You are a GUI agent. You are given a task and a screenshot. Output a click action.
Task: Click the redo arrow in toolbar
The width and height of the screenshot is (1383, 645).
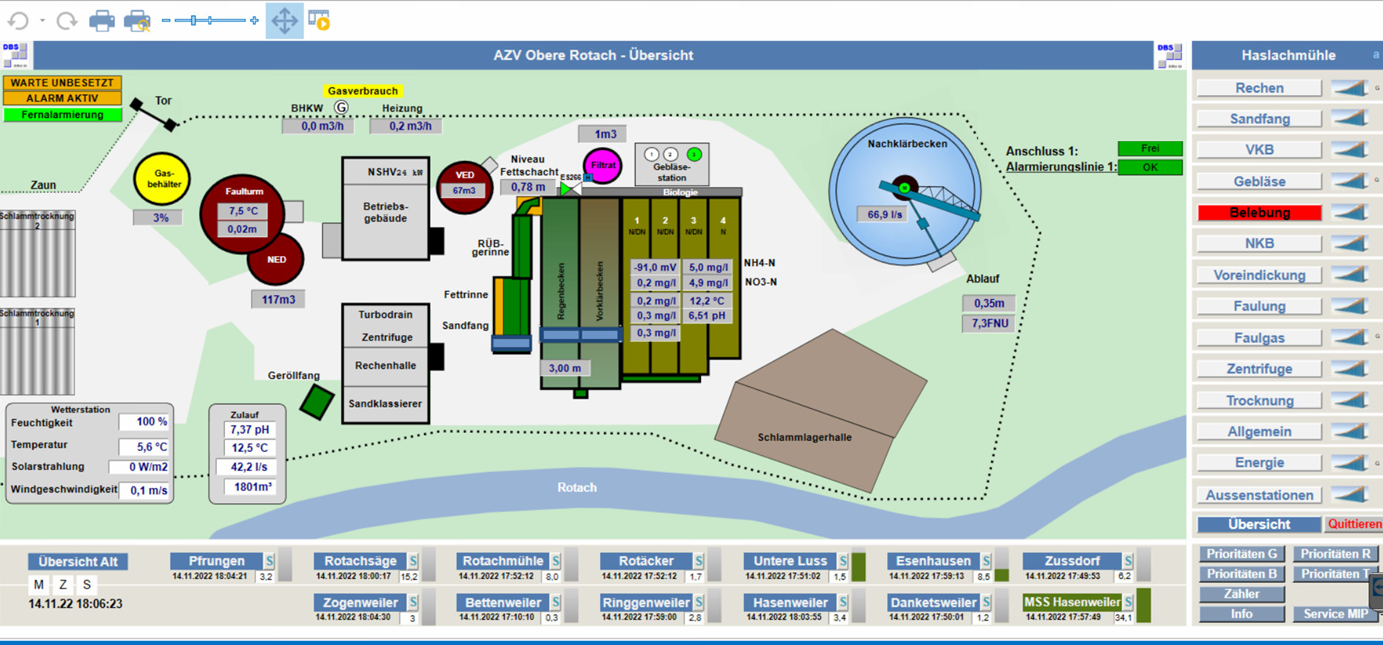click(66, 20)
